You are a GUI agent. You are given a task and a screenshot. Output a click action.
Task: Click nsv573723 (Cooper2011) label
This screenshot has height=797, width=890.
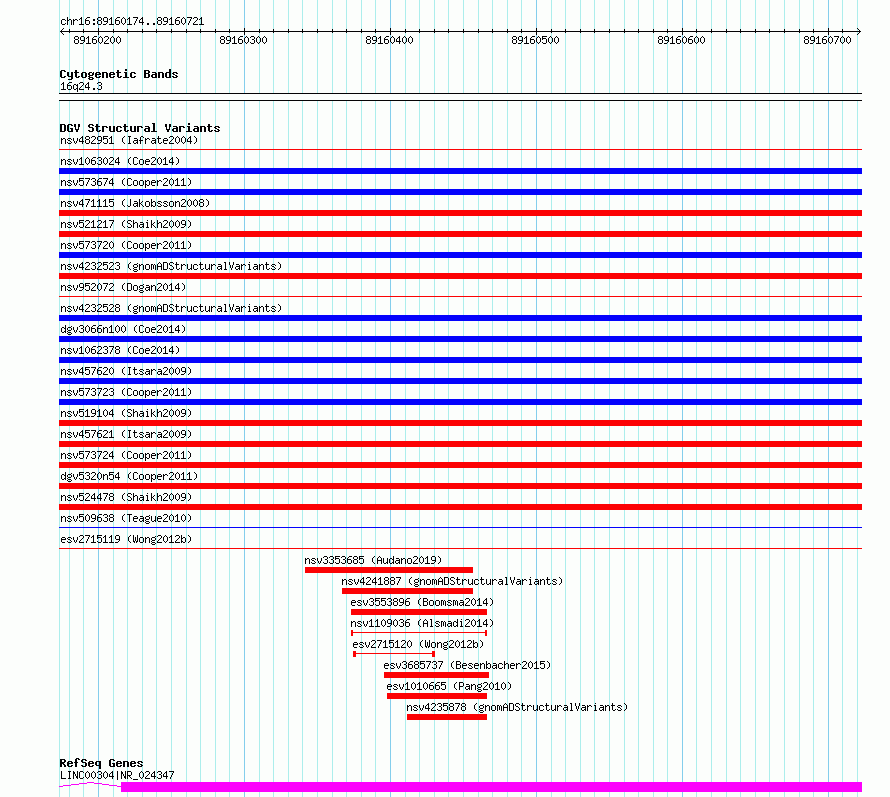(126, 392)
